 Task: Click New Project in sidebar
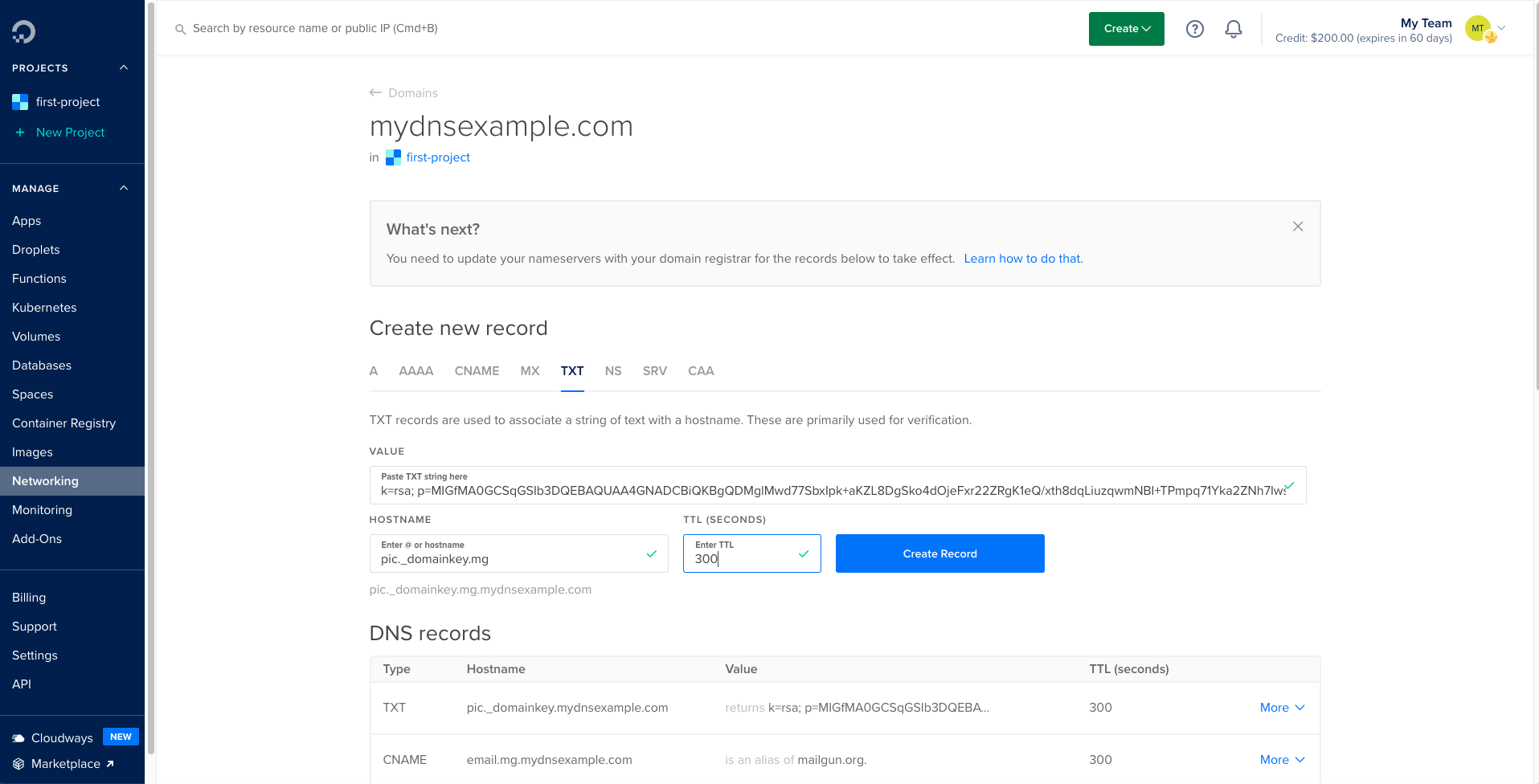tap(71, 133)
